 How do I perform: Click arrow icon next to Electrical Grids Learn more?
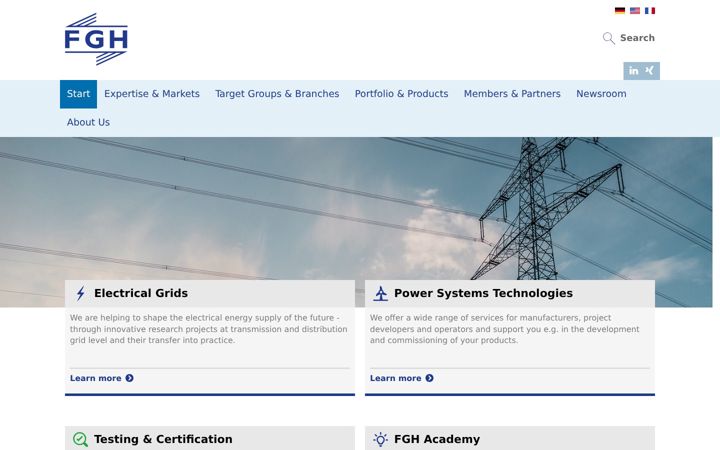click(129, 378)
